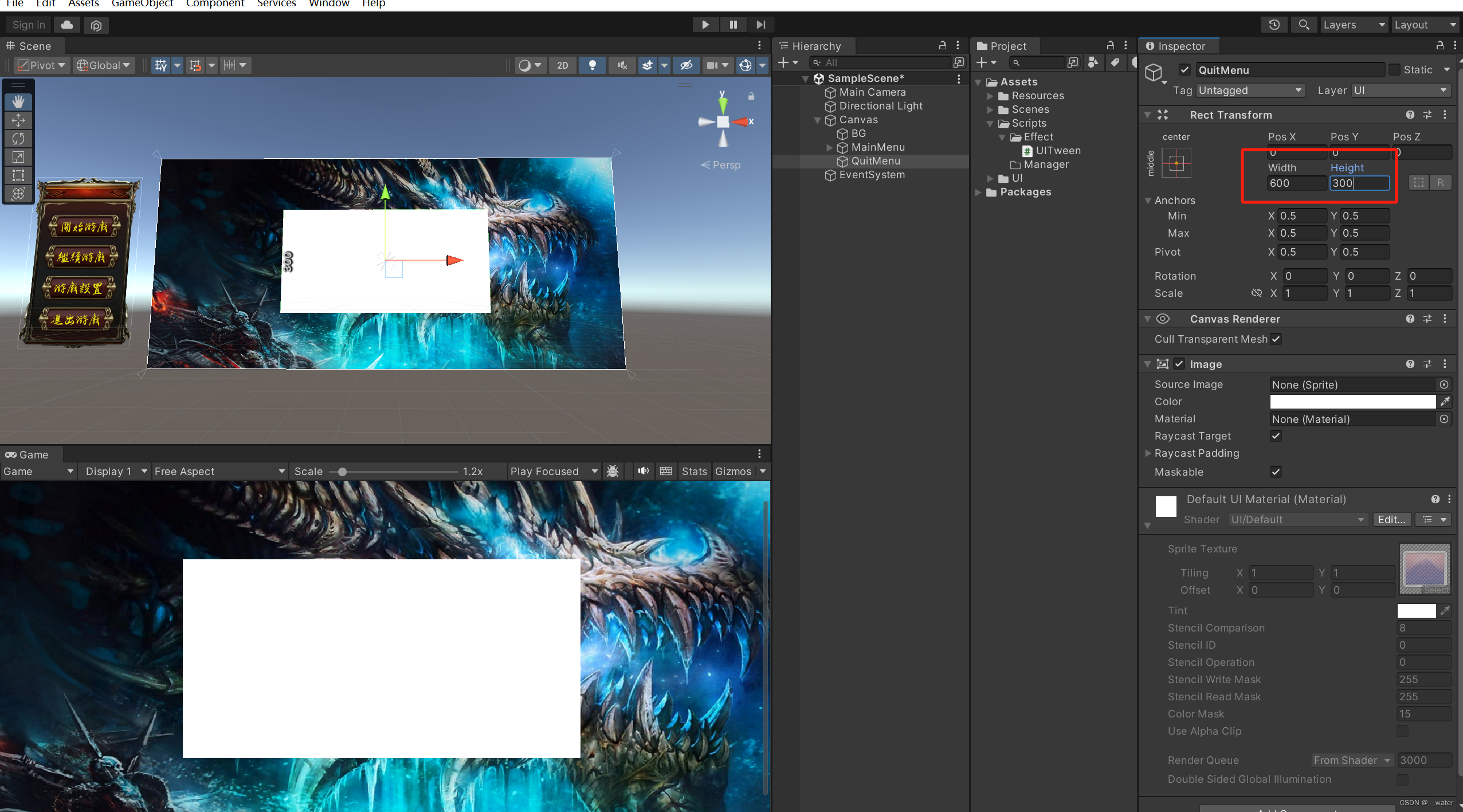Screen dimensions: 1463x812
Task: Open the Global orientation dropdown
Action: pos(104,65)
